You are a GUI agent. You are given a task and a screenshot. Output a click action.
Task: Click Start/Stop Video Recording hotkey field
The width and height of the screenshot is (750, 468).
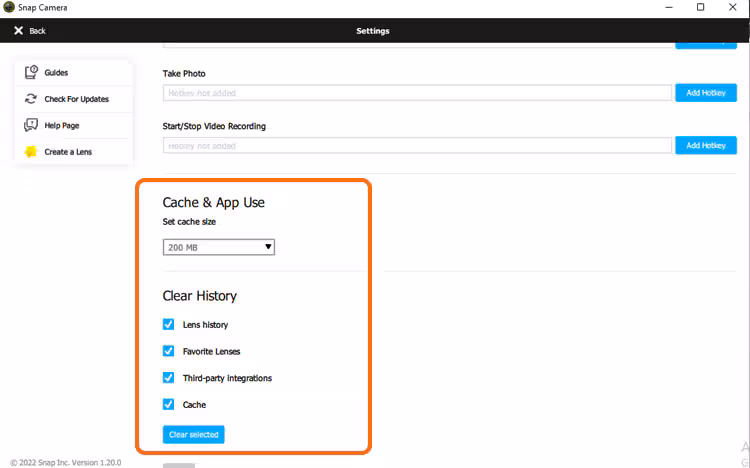pos(417,145)
